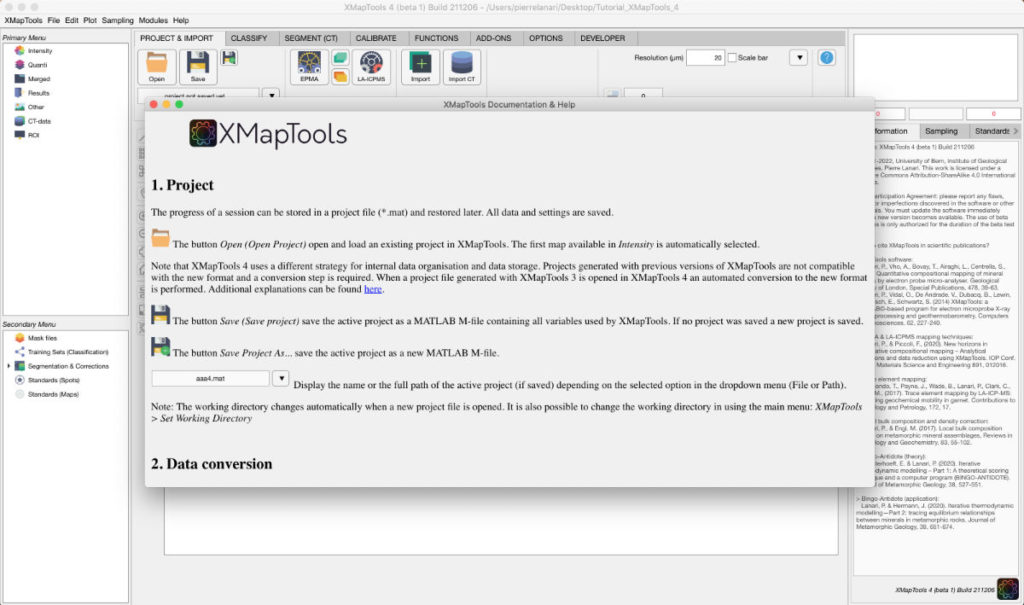Open the Plot menu
Screen dimensions: 1024x605
click(89, 20)
